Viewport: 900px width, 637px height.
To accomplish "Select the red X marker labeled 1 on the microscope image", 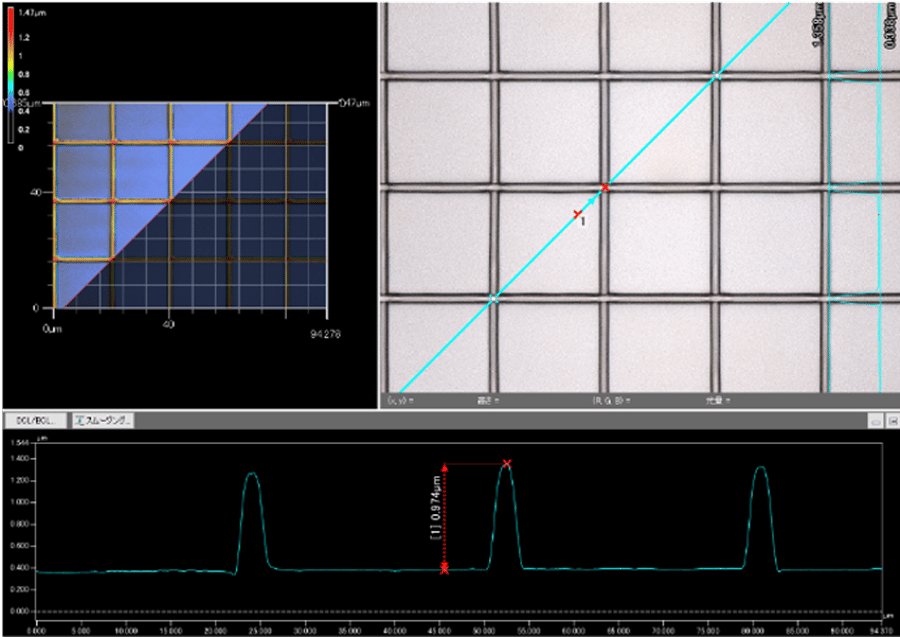I will coord(577,215).
